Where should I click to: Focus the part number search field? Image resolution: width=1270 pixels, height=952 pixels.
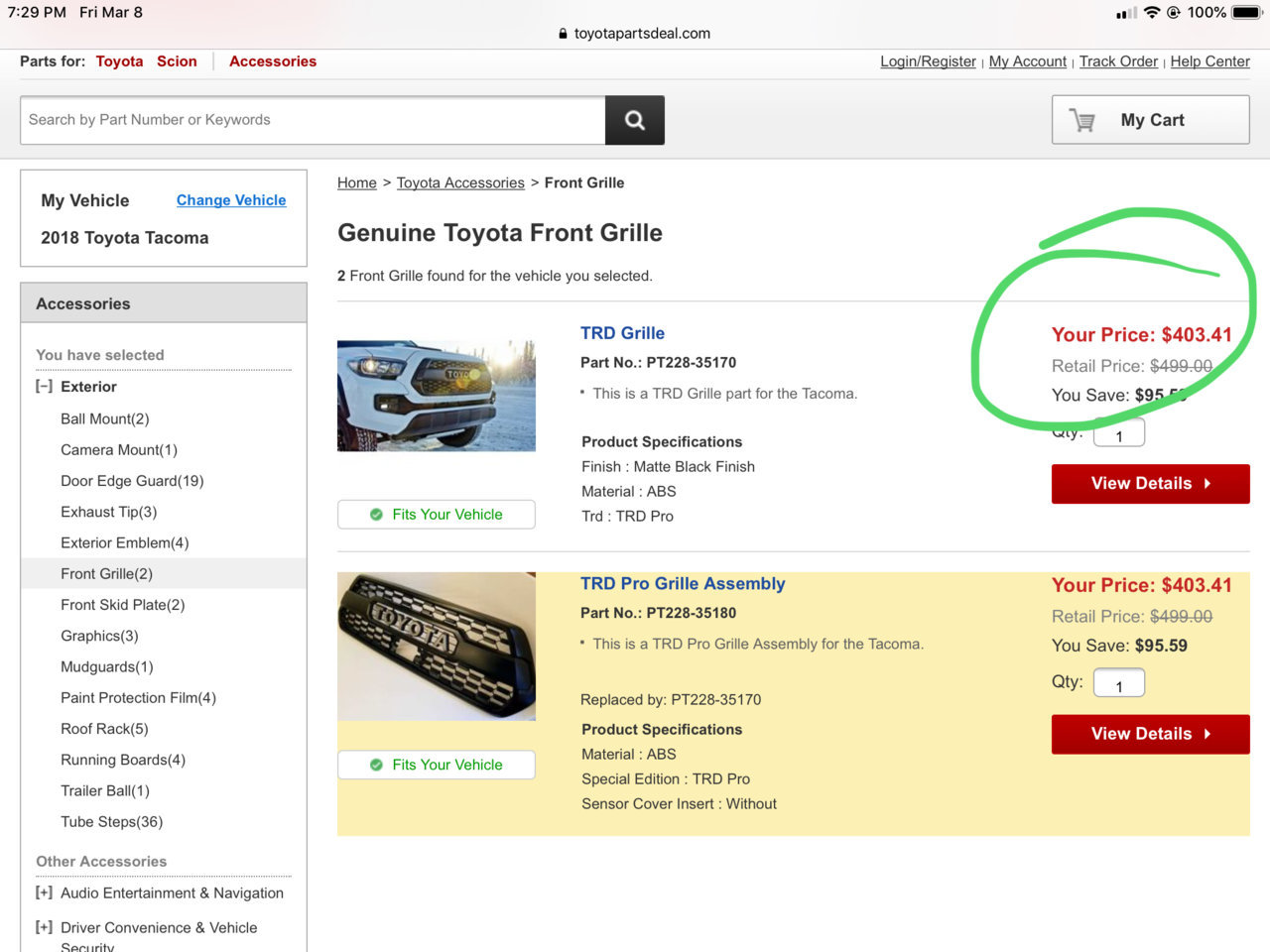[313, 120]
